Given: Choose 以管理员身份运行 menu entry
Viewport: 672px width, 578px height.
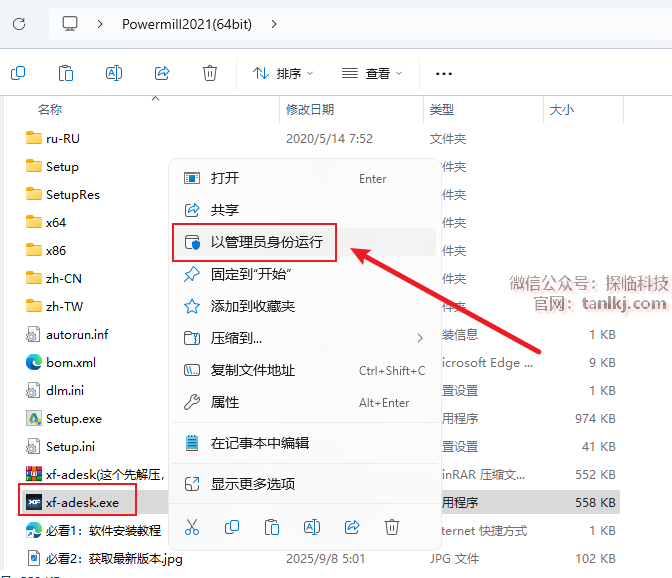Looking at the screenshot, I should [305, 242].
